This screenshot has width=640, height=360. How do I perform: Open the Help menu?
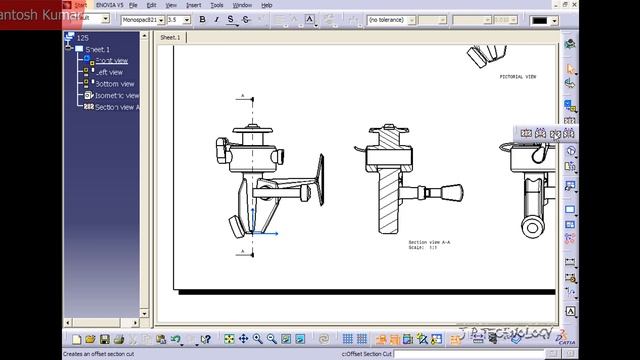(267, 5)
